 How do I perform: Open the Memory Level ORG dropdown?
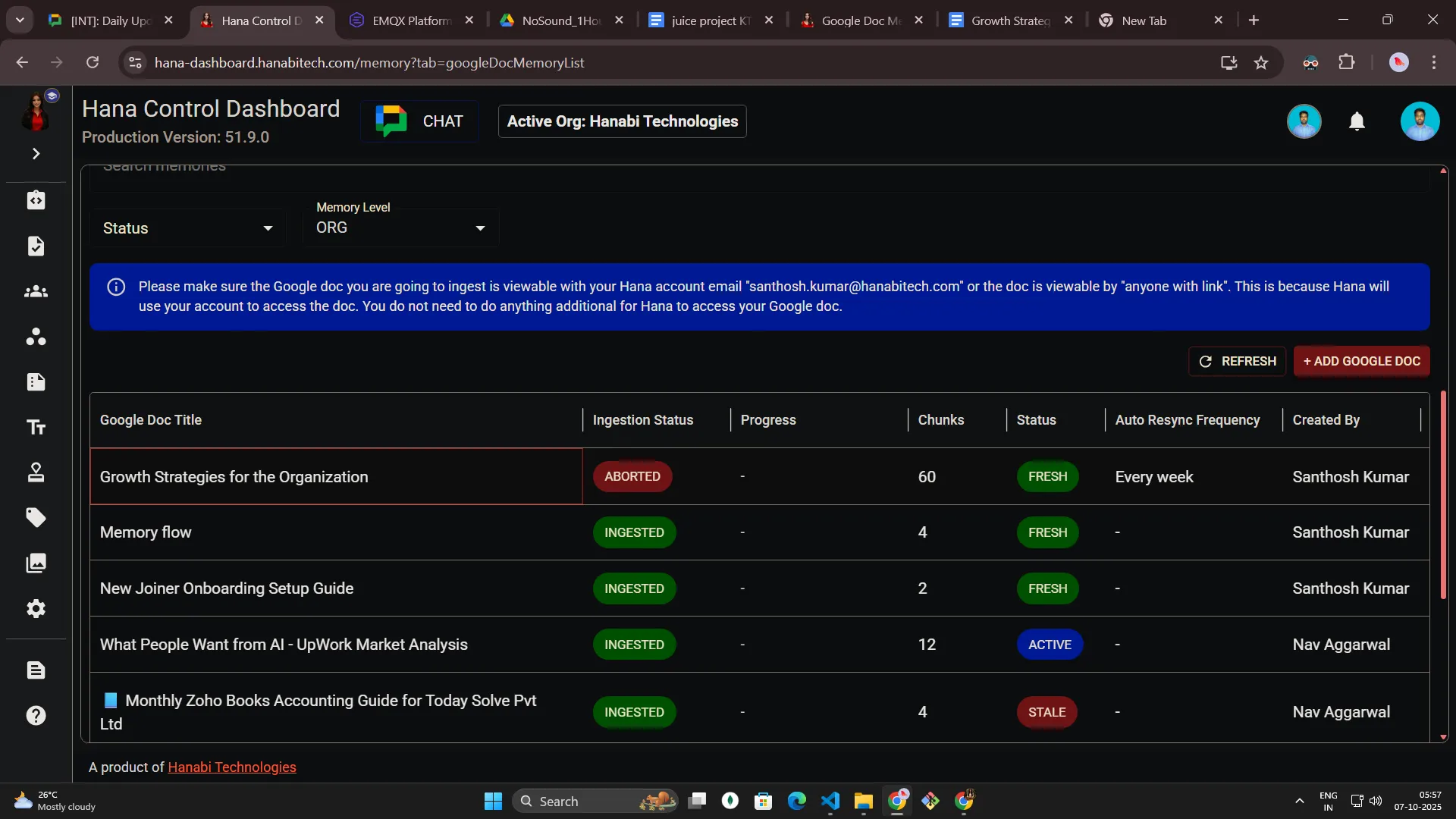[400, 227]
